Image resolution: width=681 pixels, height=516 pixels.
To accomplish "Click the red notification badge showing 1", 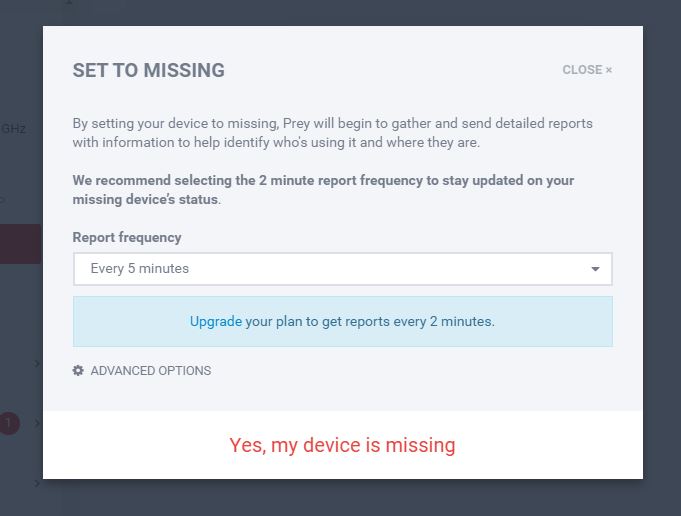I will (x=9, y=424).
